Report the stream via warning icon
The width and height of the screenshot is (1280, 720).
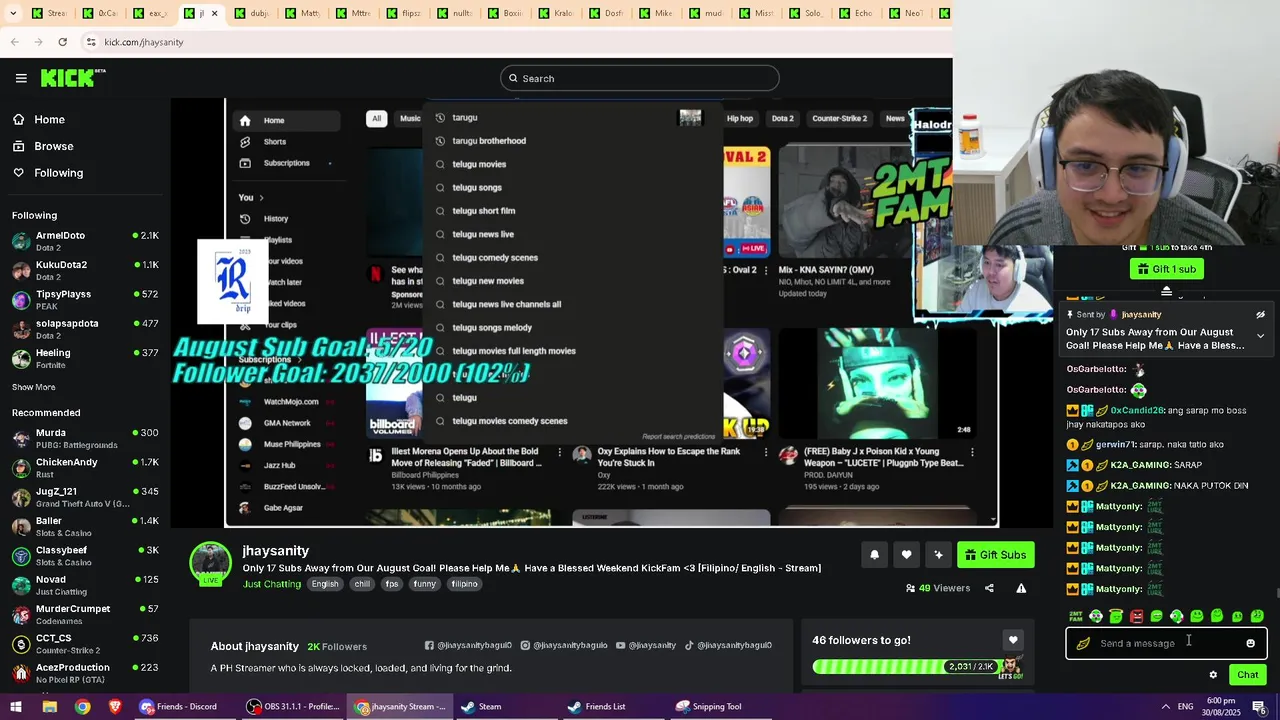pos(1021,588)
